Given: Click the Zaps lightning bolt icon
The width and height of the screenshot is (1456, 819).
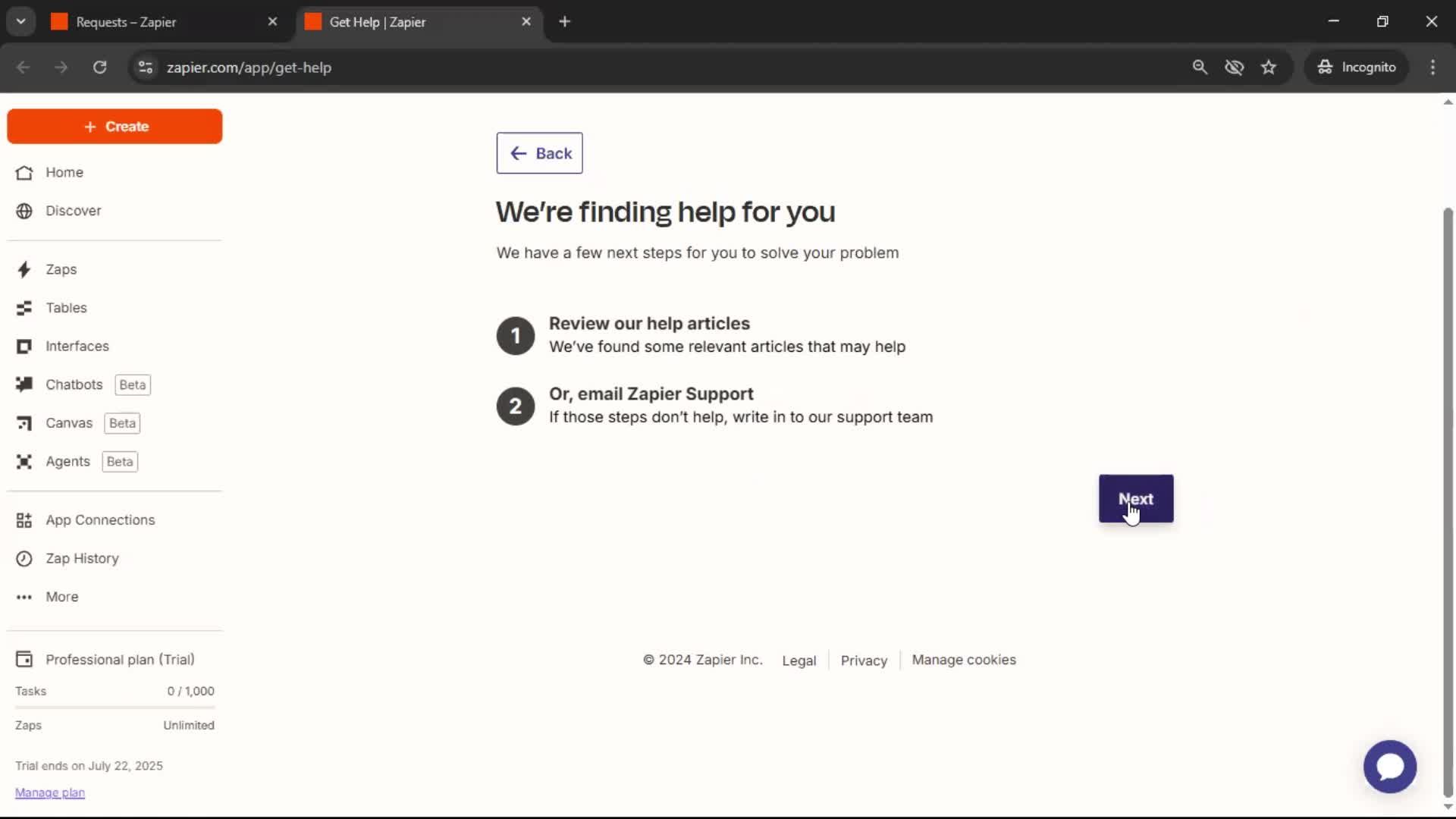Looking at the screenshot, I should pos(24,269).
